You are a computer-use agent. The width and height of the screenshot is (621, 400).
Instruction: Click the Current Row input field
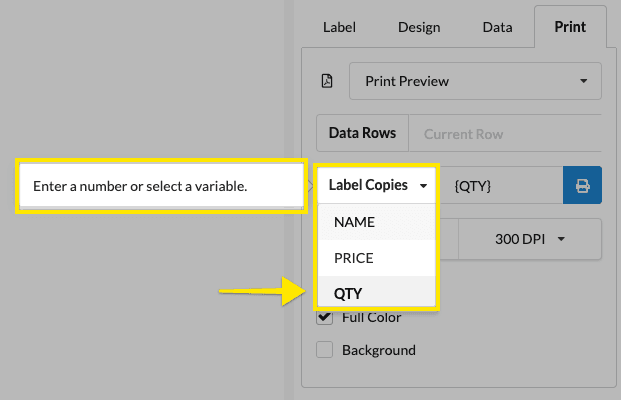coord(505,133)
